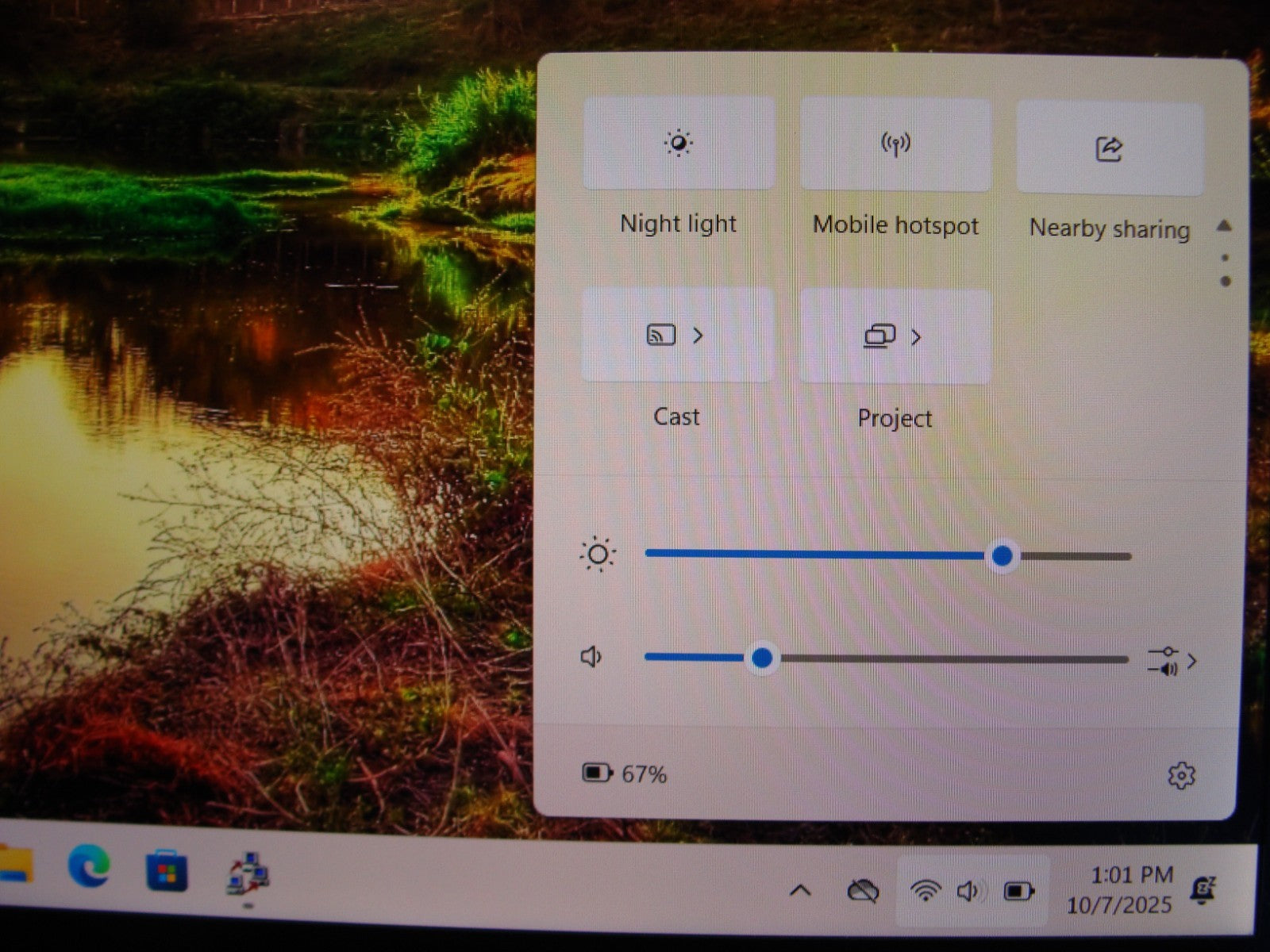Show hidden icons in system tray
The image size is (1270, 952).
click(x=800, y=890)
